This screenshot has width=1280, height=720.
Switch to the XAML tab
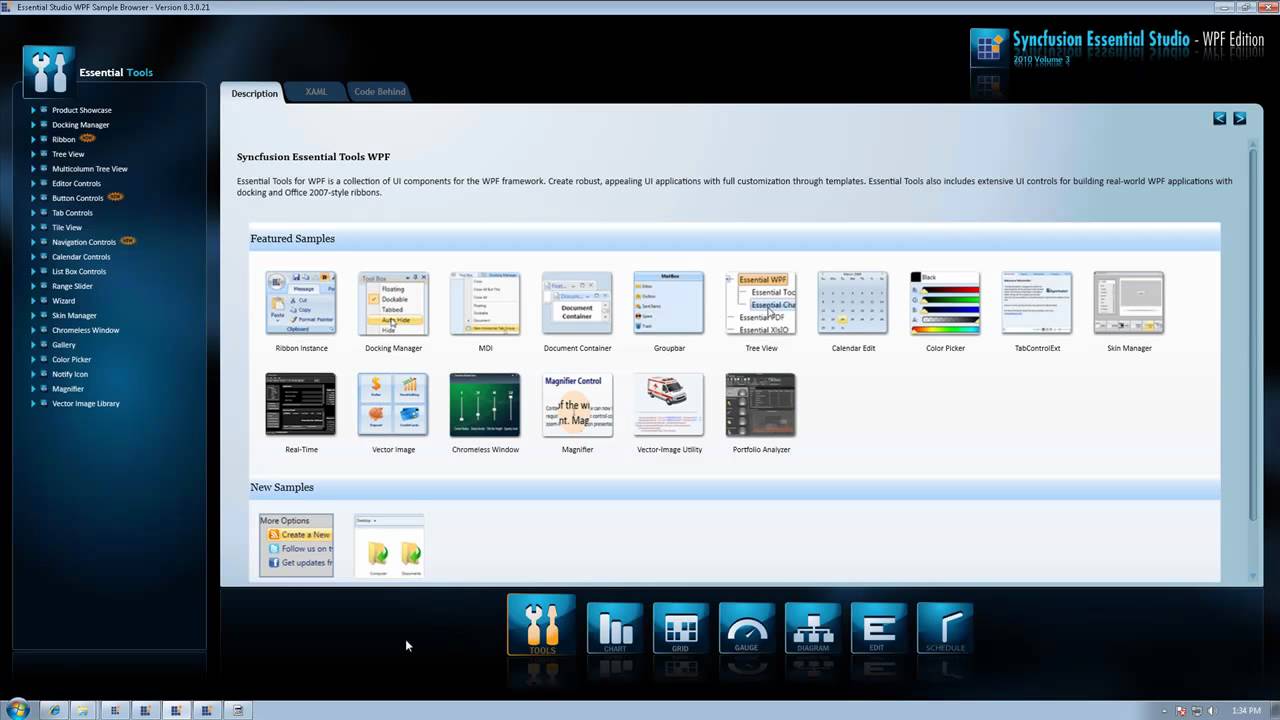click(316, 92)
